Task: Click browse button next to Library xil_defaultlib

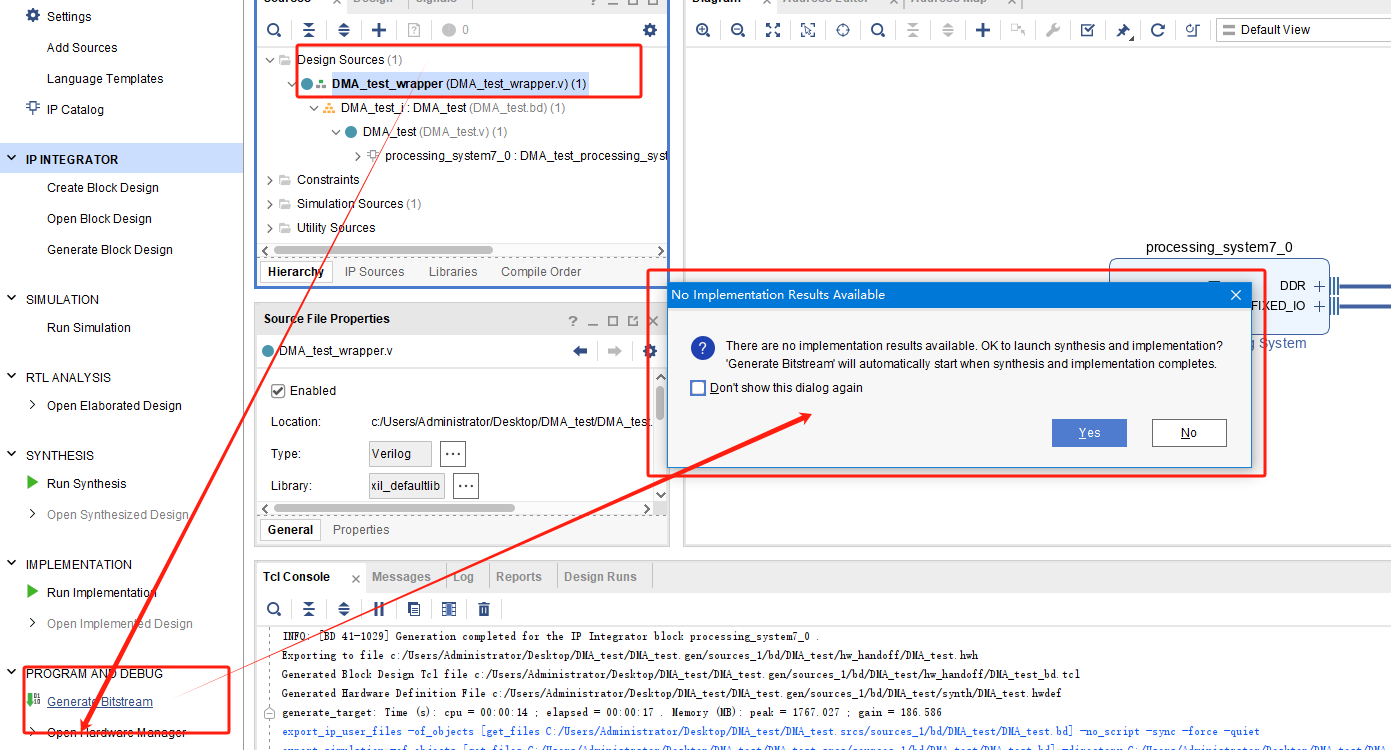Action: [x=465, y=486]
